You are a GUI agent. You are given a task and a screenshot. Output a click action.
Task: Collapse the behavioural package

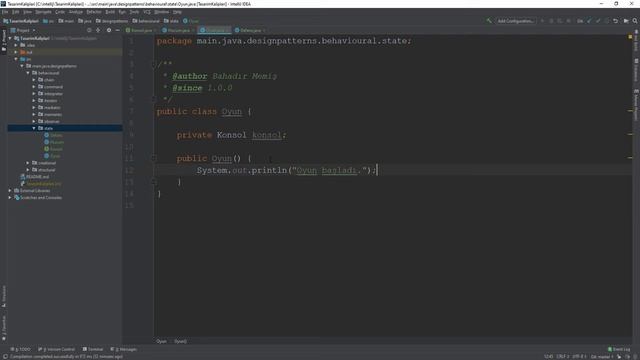tap(28, 73)
